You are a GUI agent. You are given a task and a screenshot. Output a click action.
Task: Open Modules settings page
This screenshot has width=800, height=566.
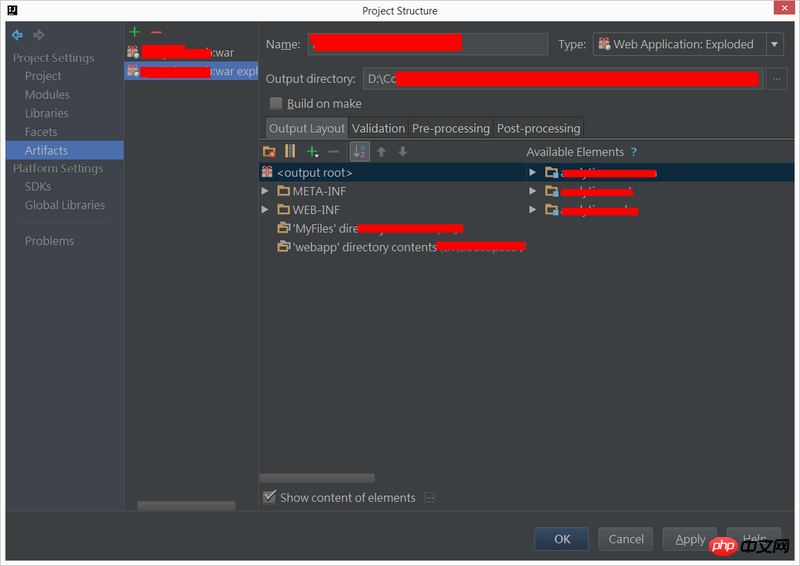47,94
